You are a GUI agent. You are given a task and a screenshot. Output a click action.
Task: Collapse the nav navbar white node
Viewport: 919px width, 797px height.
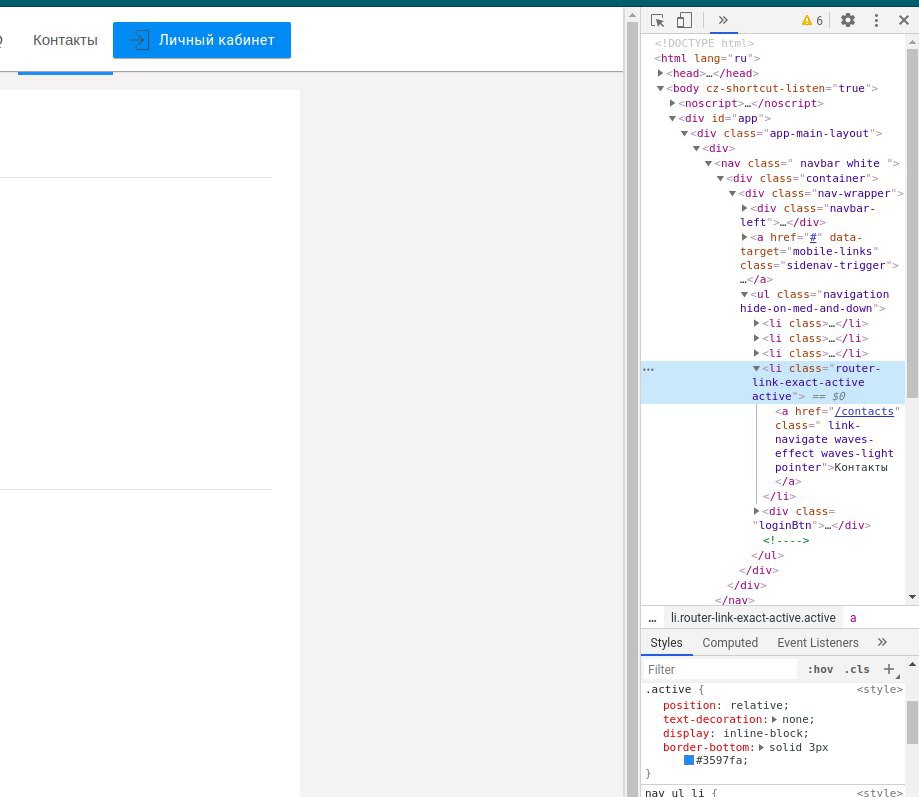pyautogui.click(x=709, y=164)
